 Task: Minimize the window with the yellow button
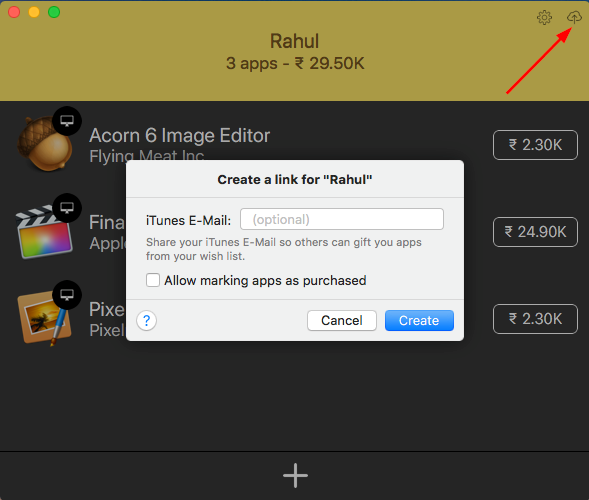click(x=34, y=12)
